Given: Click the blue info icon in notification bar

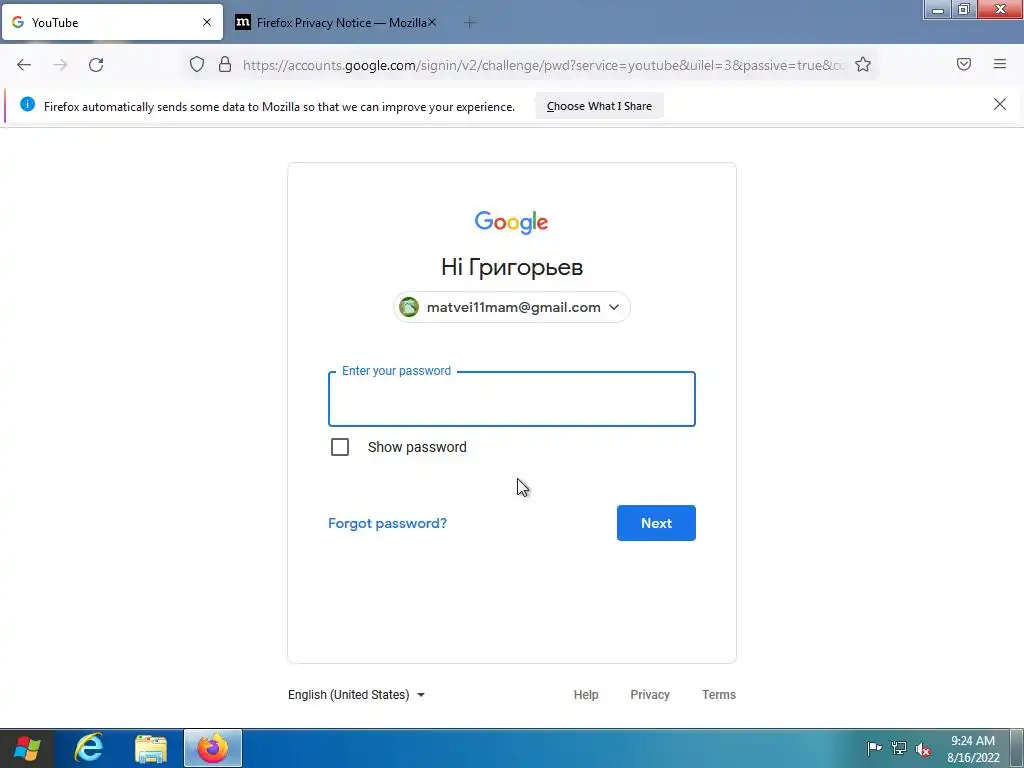Looking at the screenshot, I should (x=27, y=104).
